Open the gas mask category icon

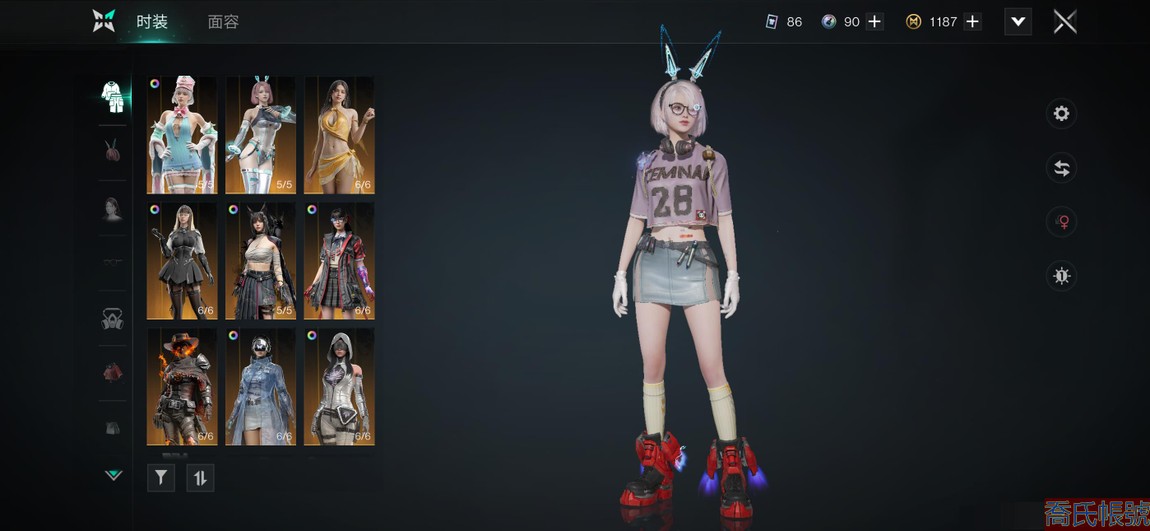113,319
